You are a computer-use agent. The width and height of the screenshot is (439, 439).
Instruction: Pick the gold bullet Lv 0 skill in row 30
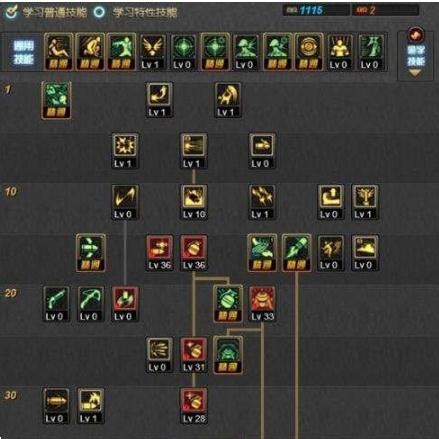tap(56, 406)
